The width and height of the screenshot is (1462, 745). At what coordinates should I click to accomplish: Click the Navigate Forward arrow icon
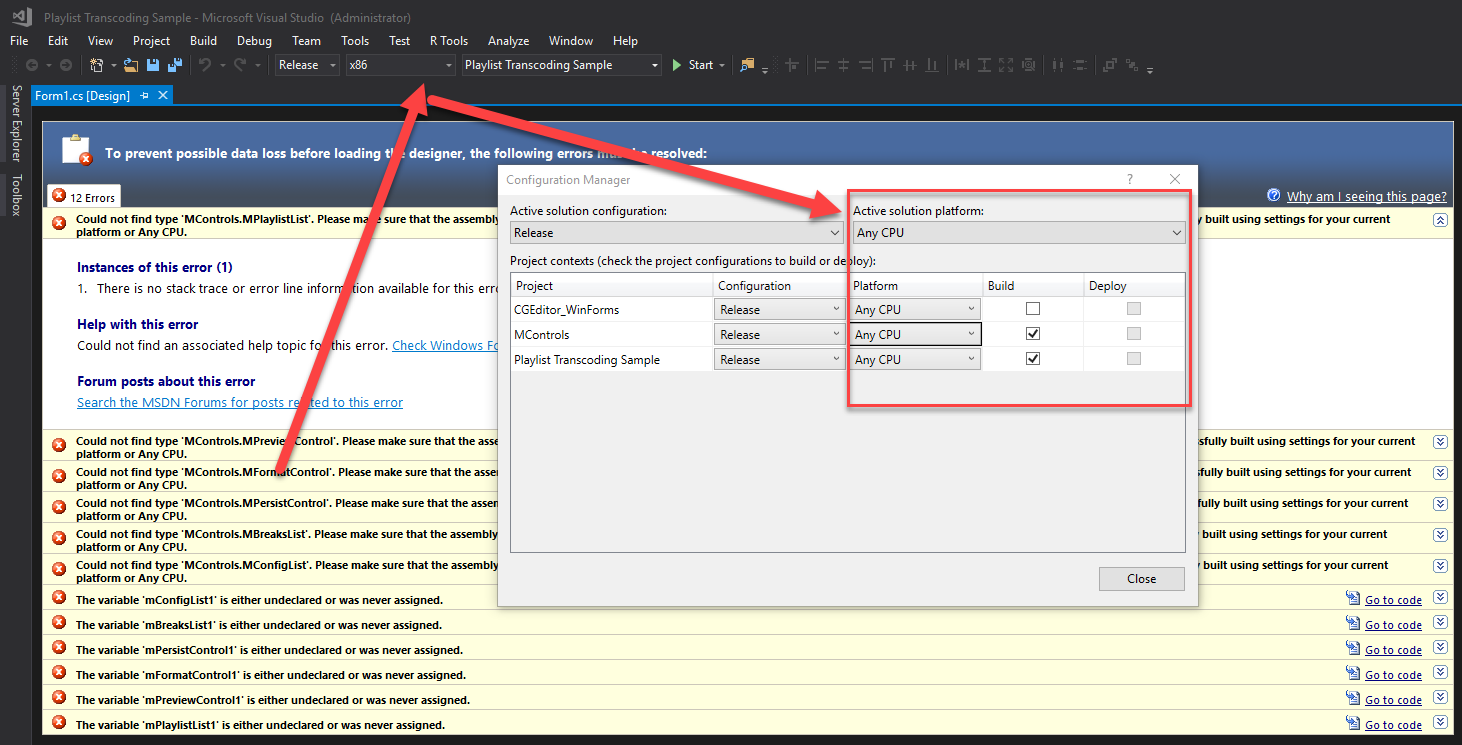pos(65,65)
